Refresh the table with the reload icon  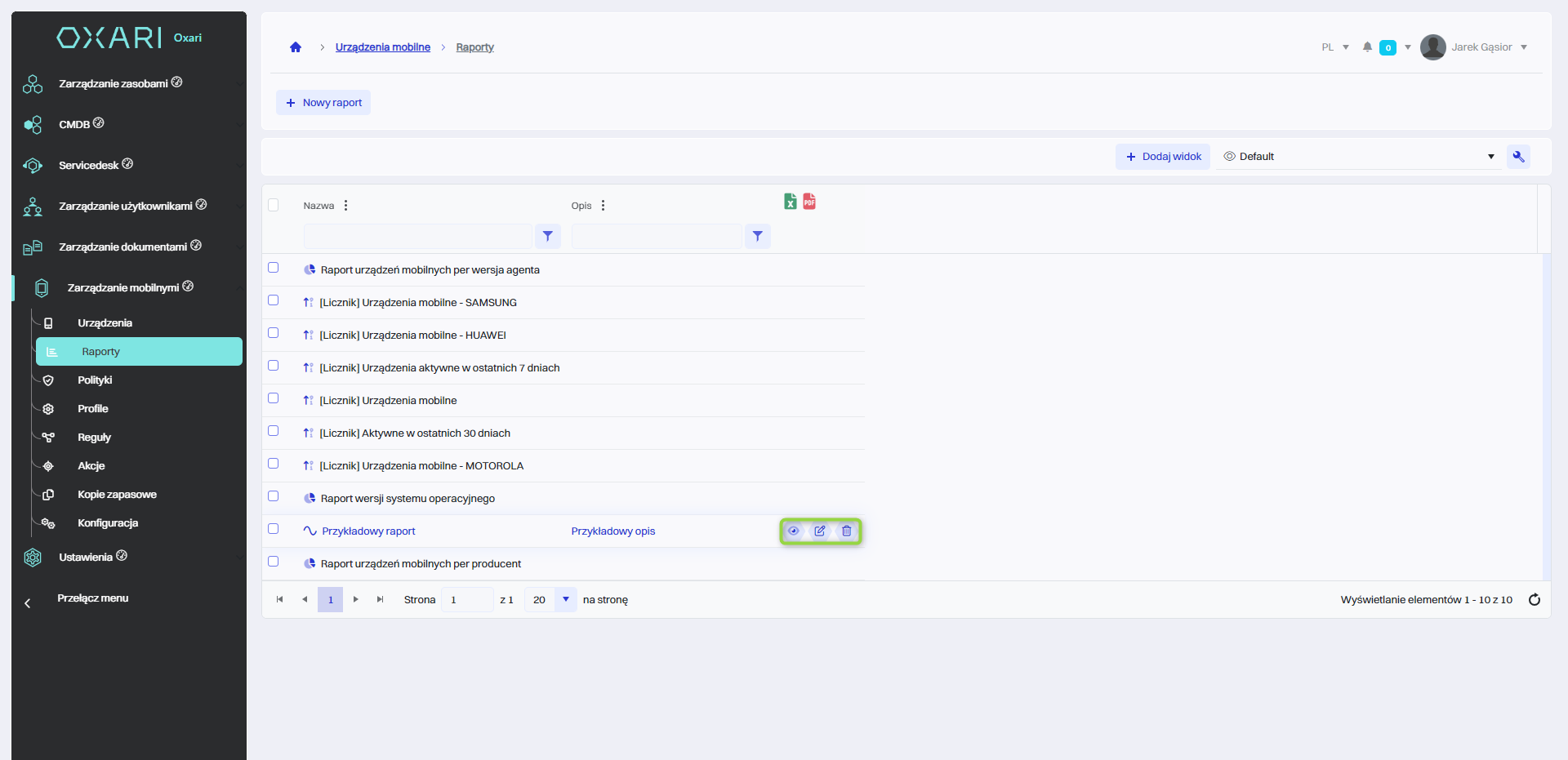click(1535, 600)
